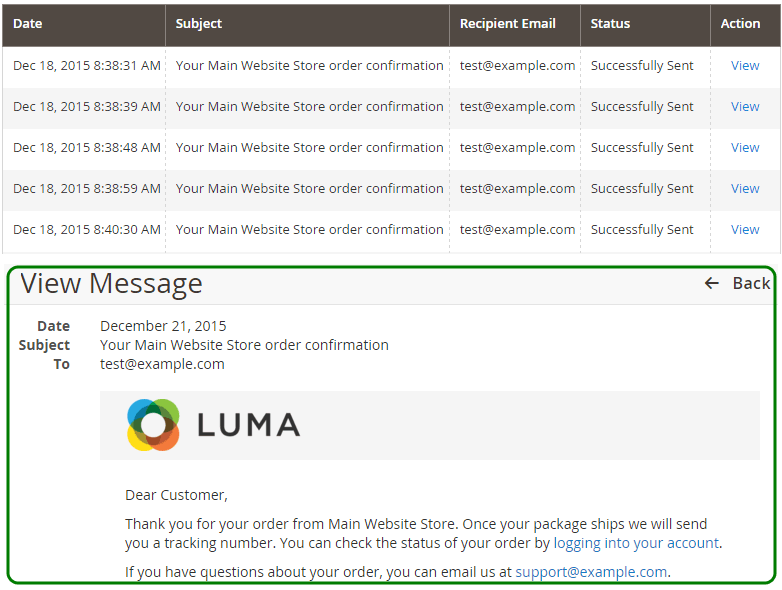View the 8:40:30 AM email message
The image size is (782, 590).
click(x=745, y=229)
